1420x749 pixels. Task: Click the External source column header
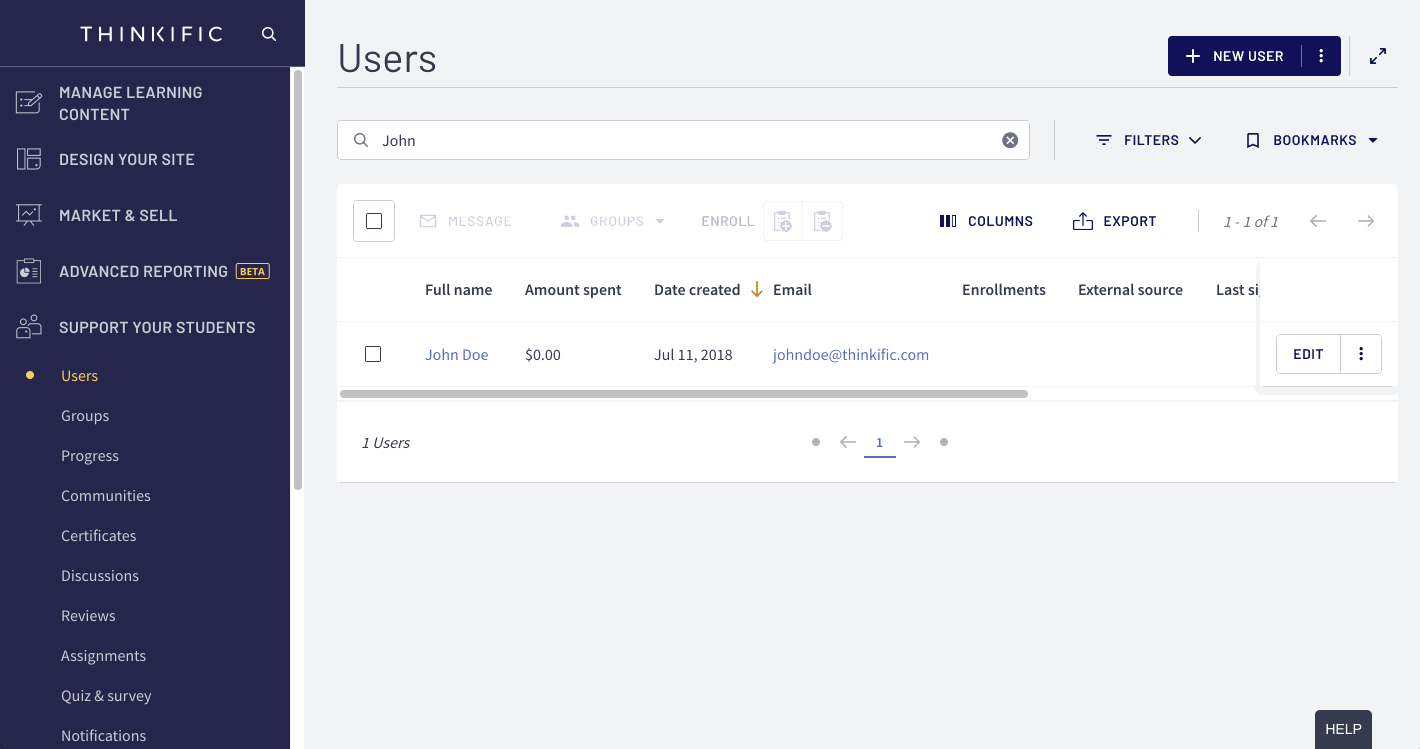tap(1130, 290)
